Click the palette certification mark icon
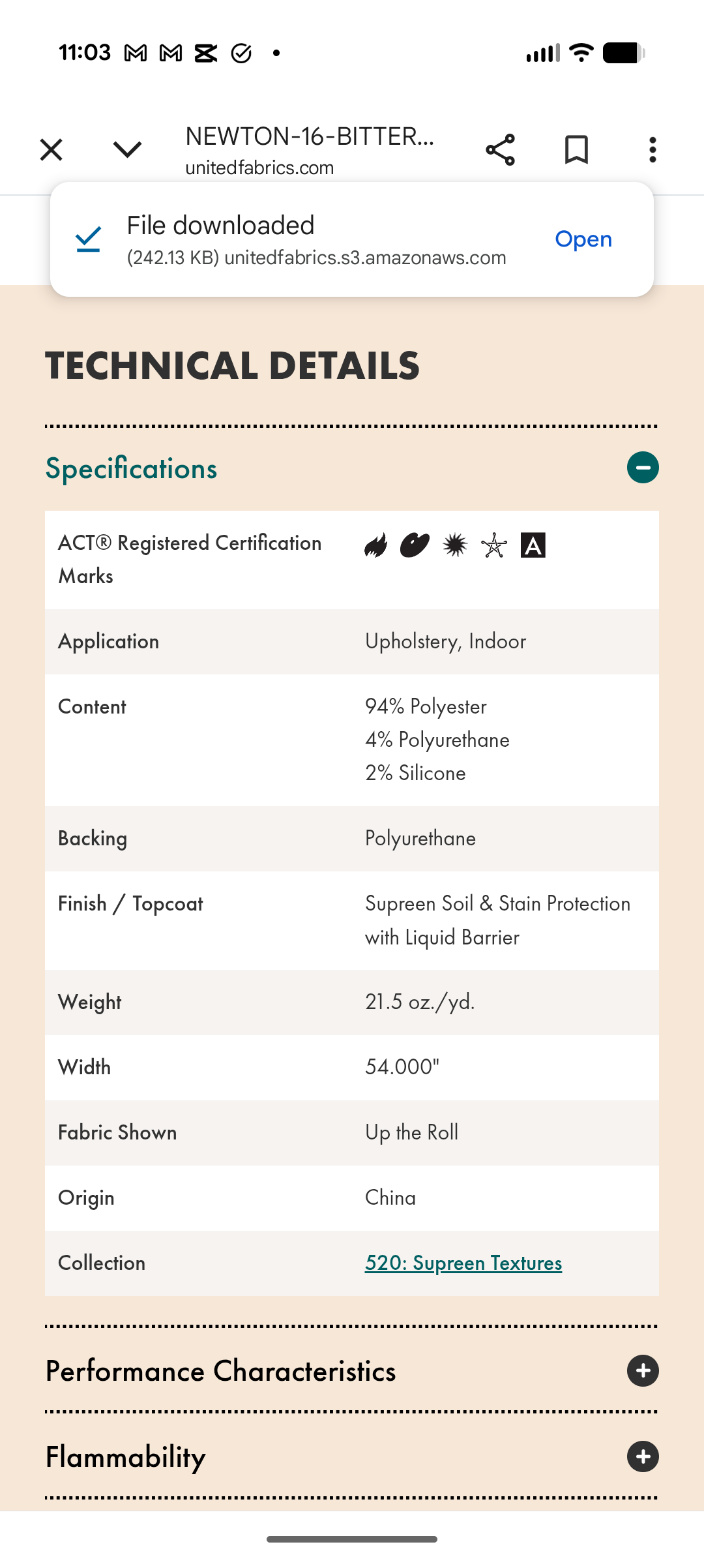 click(x=415, y=545)
